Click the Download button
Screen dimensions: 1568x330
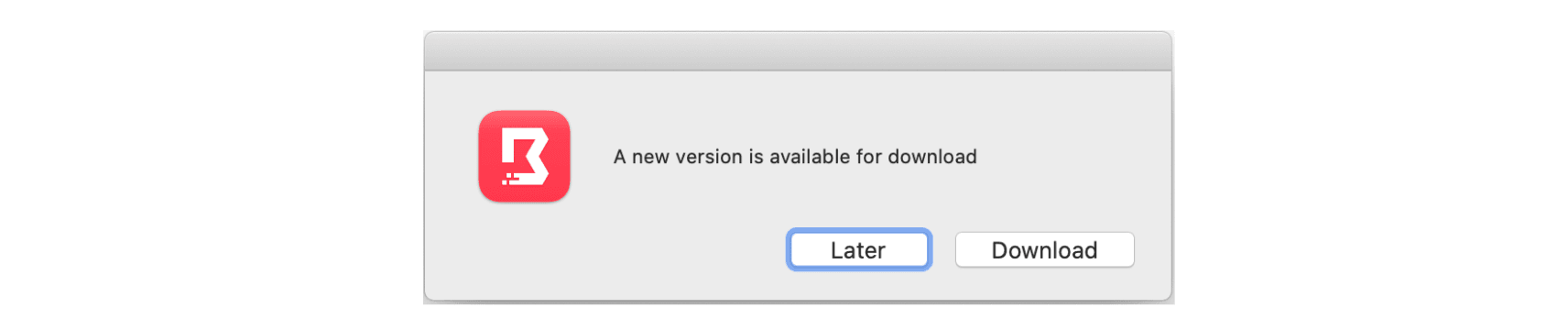(1044, 249)
